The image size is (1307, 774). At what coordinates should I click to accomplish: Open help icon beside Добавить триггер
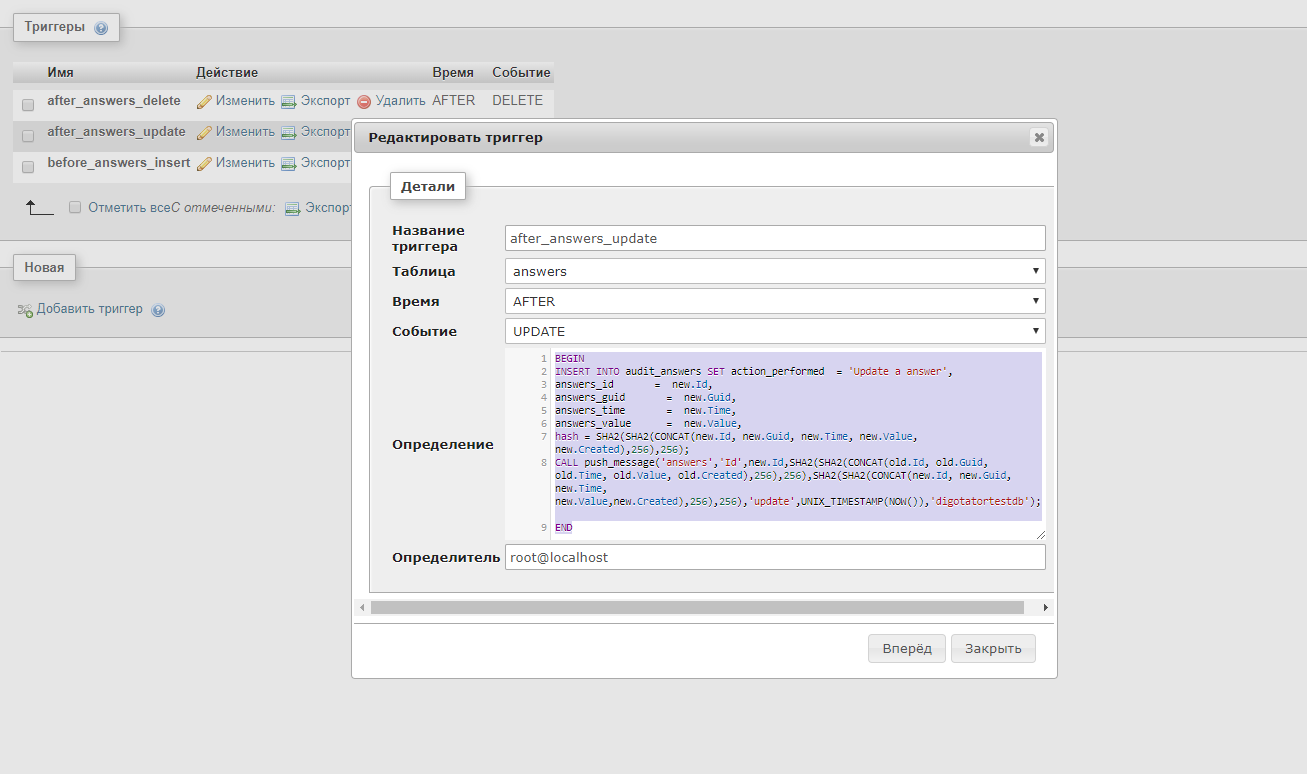pos(158,310)
